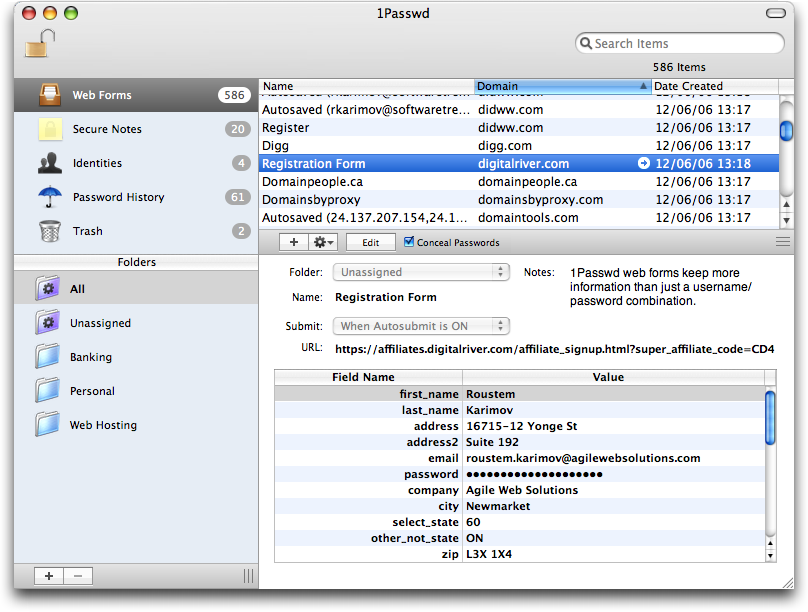Open the Folder dropdown

(422, 272)
